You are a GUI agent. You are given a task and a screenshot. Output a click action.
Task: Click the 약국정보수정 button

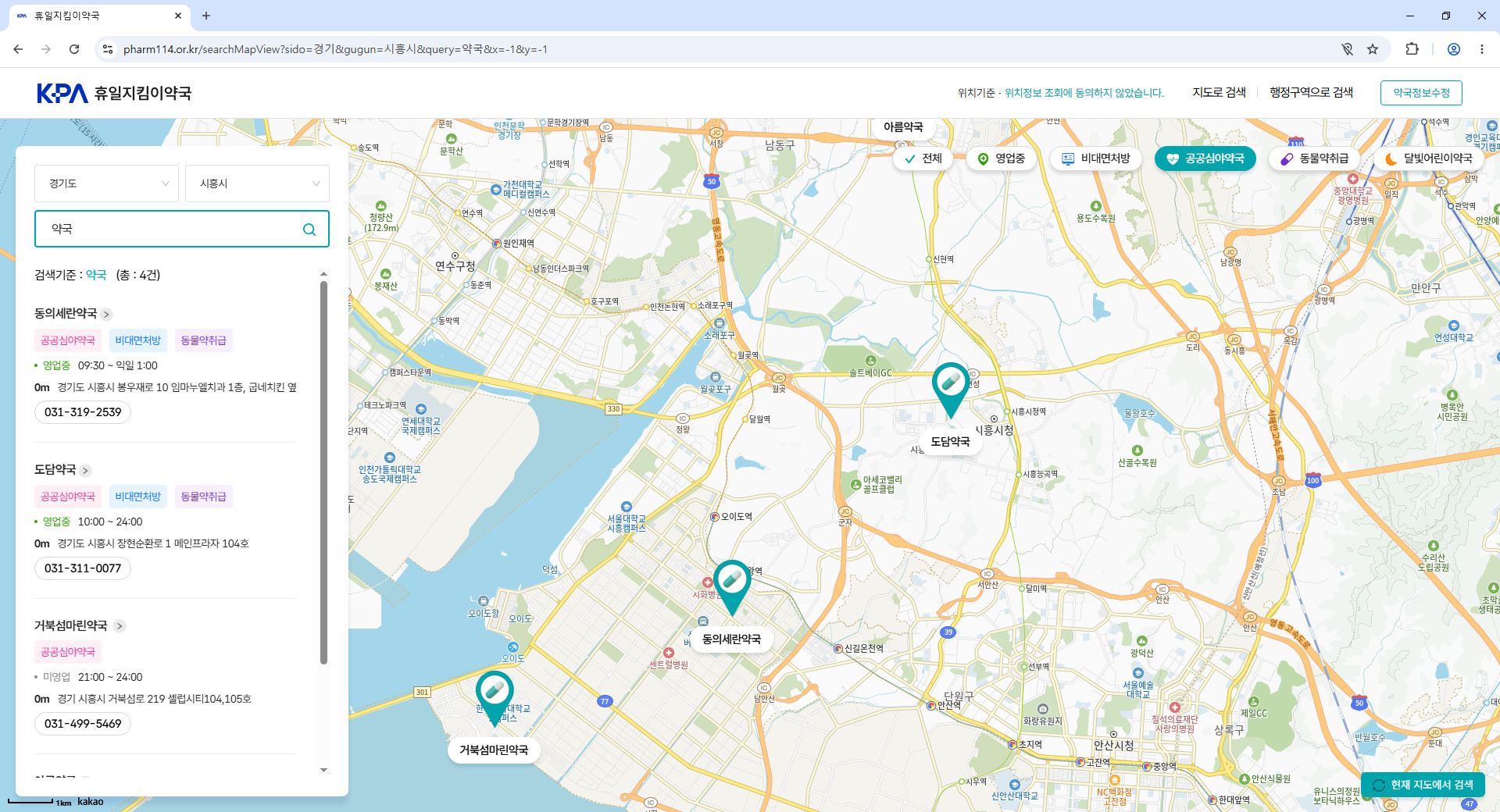1421,93
